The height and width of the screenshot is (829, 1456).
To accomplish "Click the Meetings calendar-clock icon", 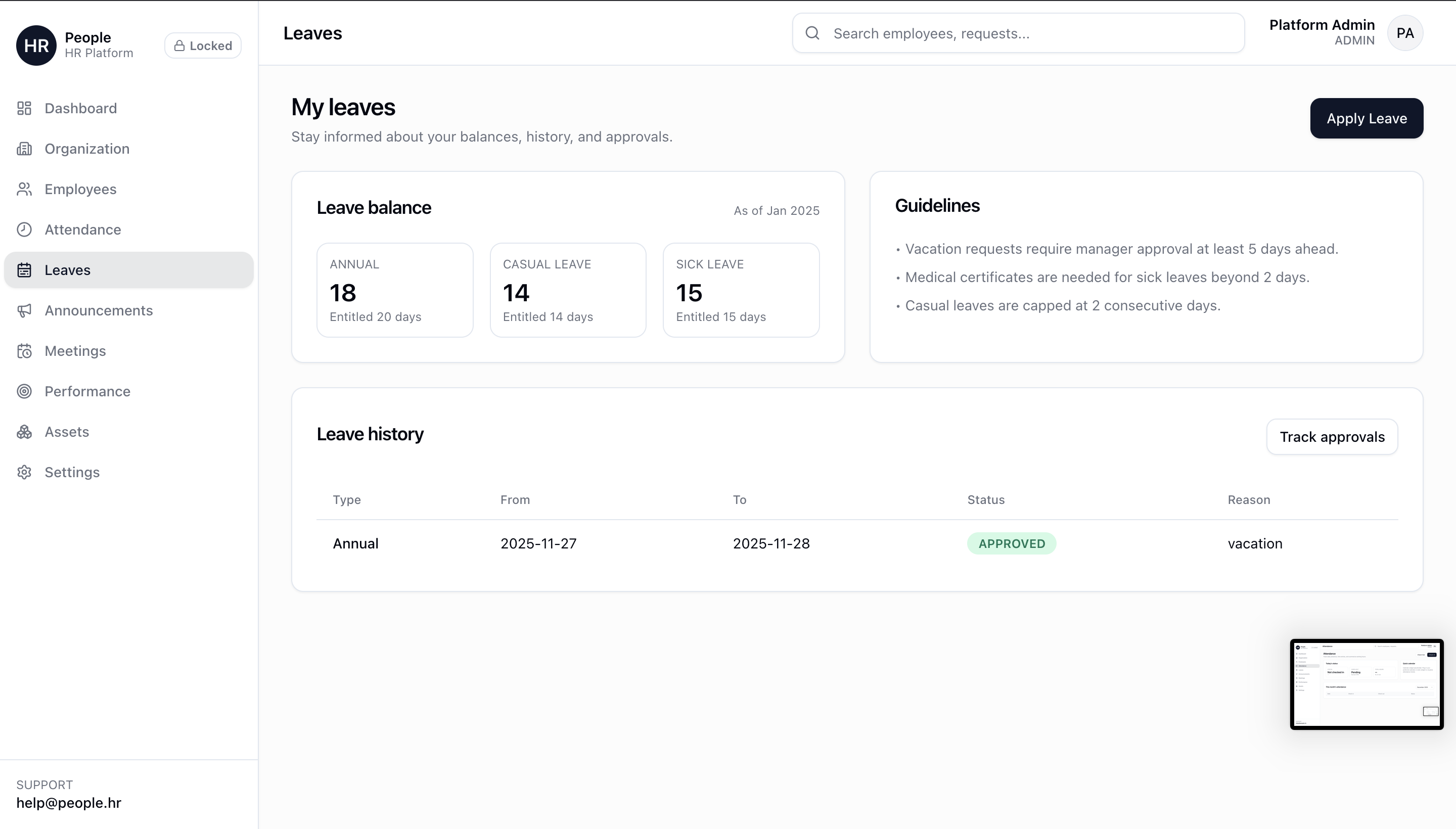I will click(x=24, y=351).
